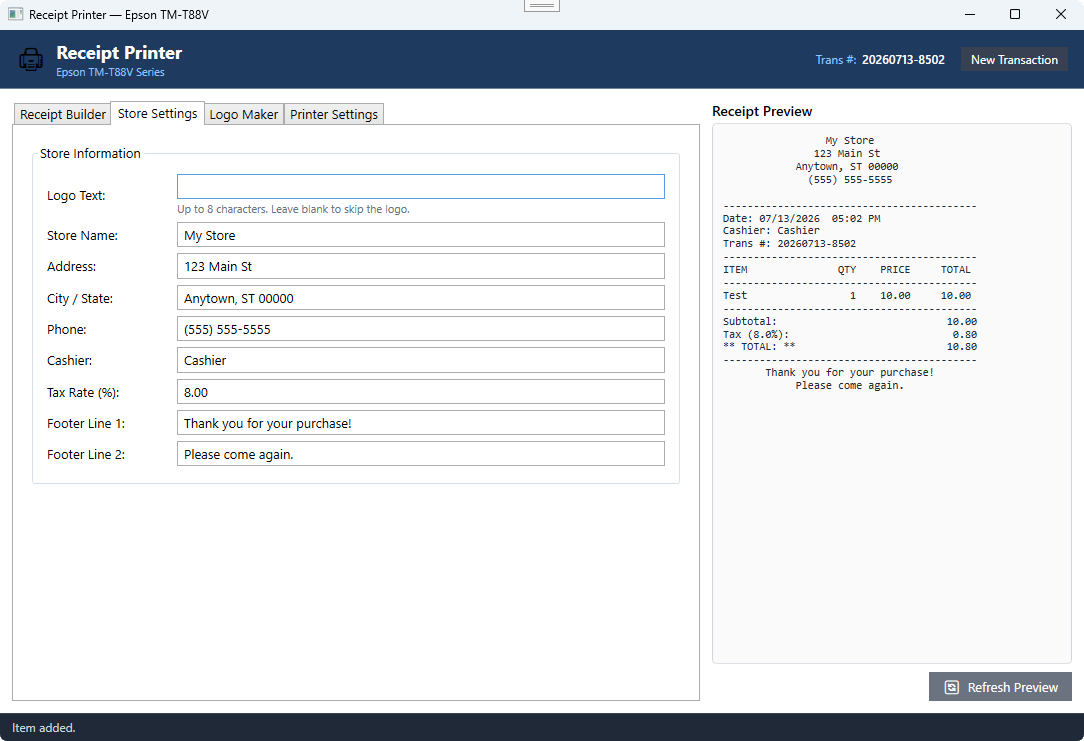The height and width of the screenshot is (741, 1084).
Task: Click the 'Up to 8 characters' hint text
Action: pos(293,209)
